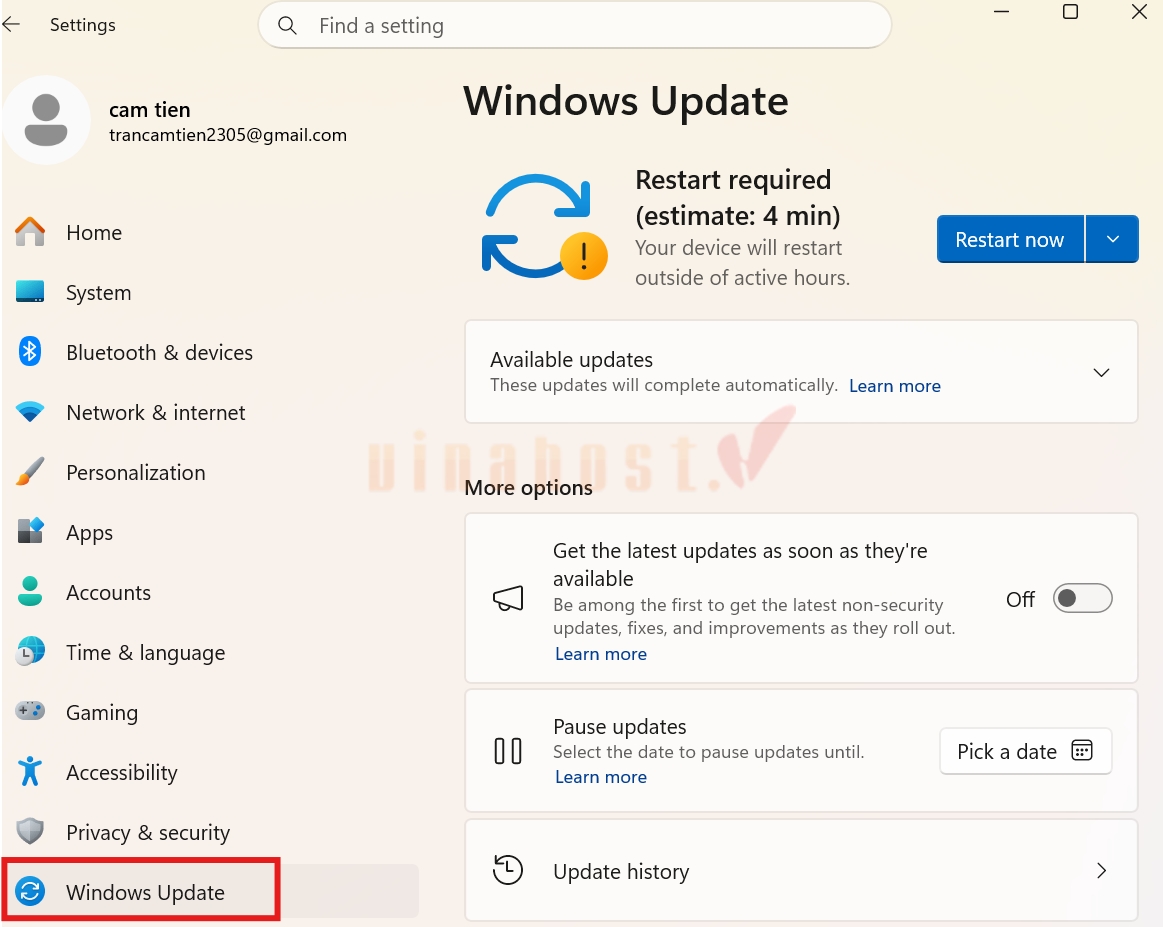The image size is (1163, 927).
Task: Select Bluetooth & devices menu item
Action: coord(159,353)
